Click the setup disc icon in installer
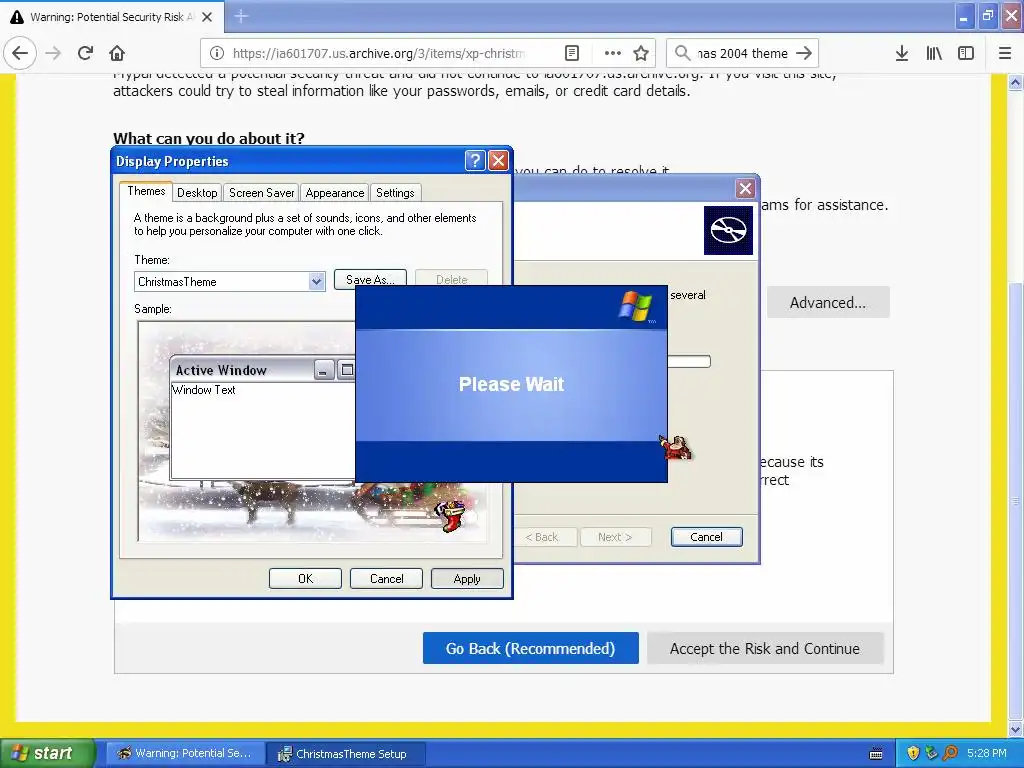This screenshot has width=1024, height=768. (728, 230)
